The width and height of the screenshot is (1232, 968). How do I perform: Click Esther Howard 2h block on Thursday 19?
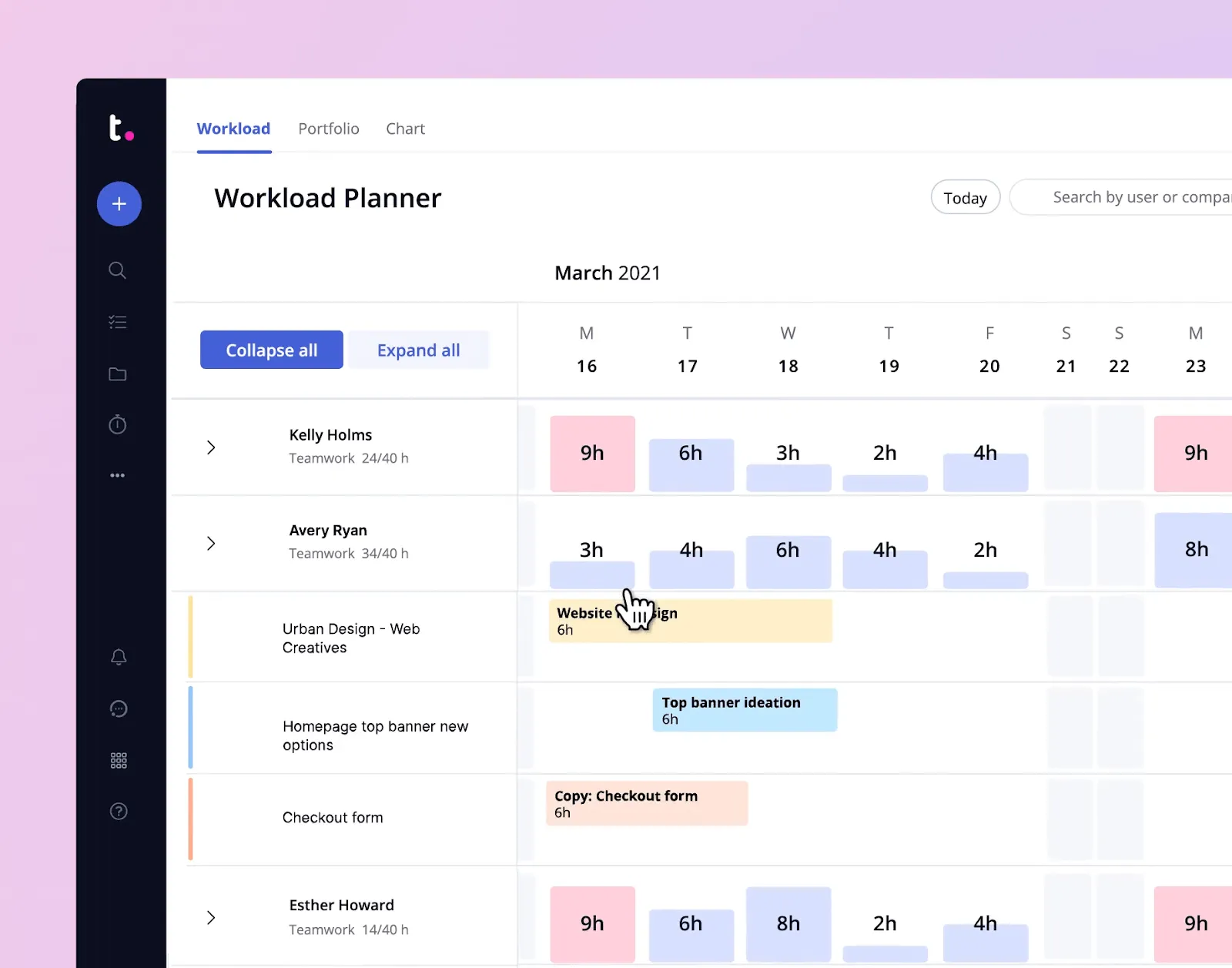click(x=885, y=953)
